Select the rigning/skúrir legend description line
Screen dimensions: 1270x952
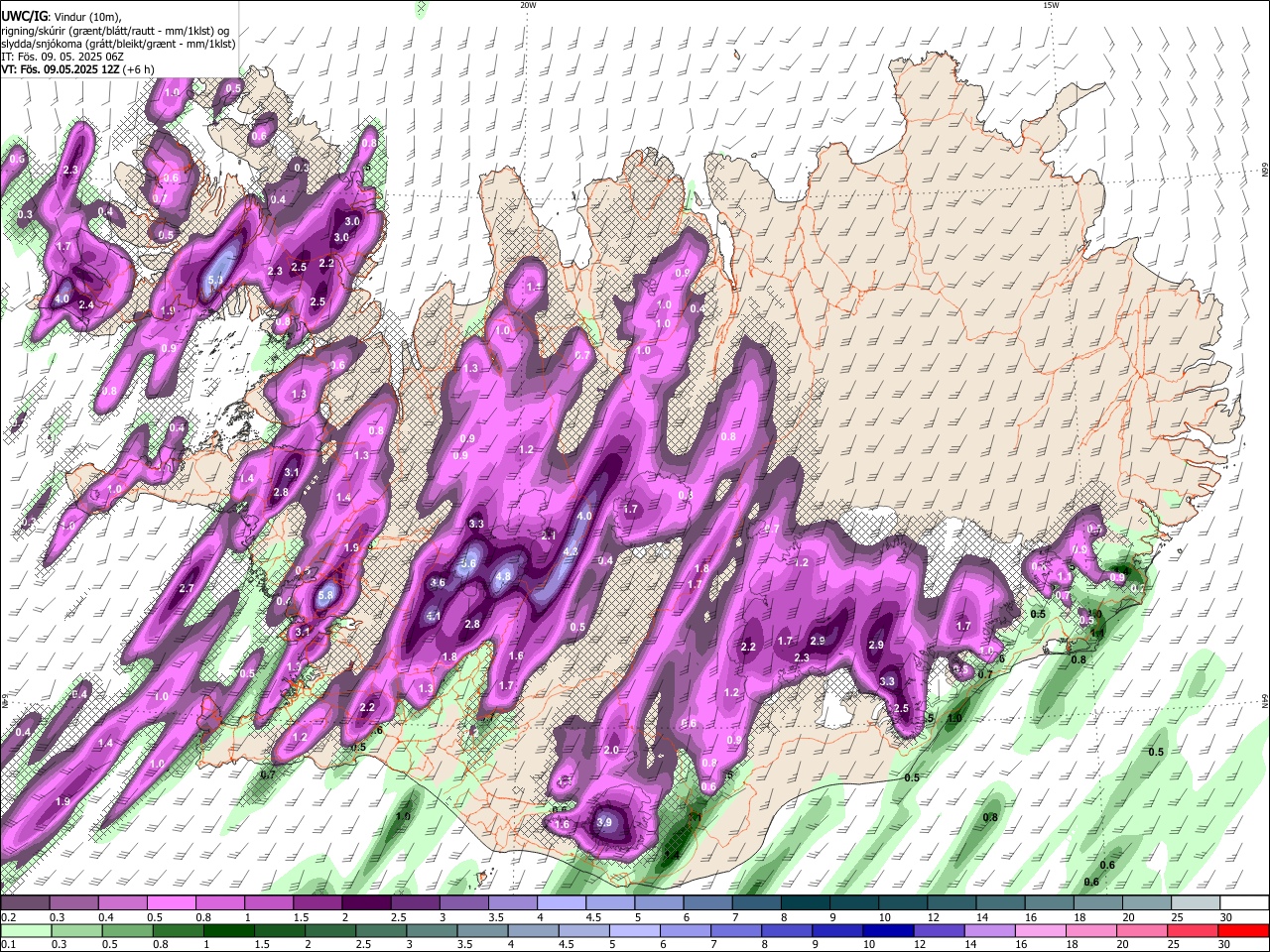pyautogui.click(x=115, y=30)
